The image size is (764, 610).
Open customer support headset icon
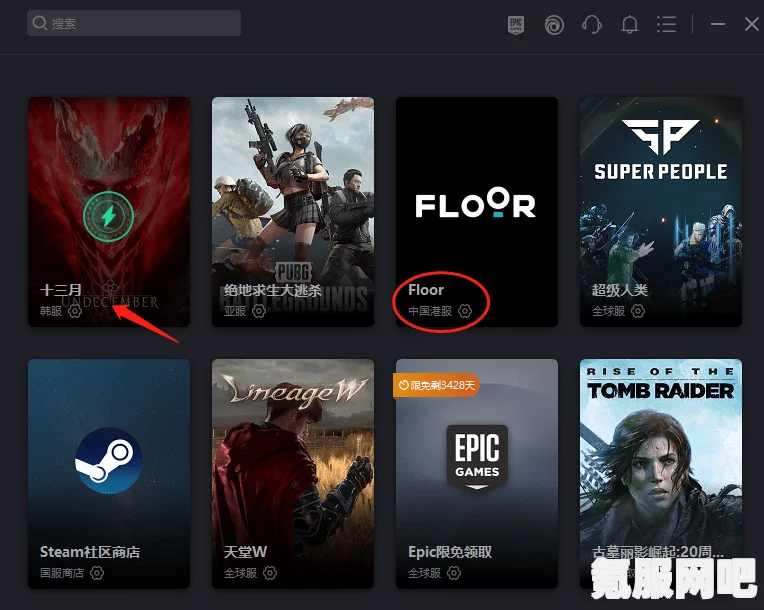[x=592, y=24]
